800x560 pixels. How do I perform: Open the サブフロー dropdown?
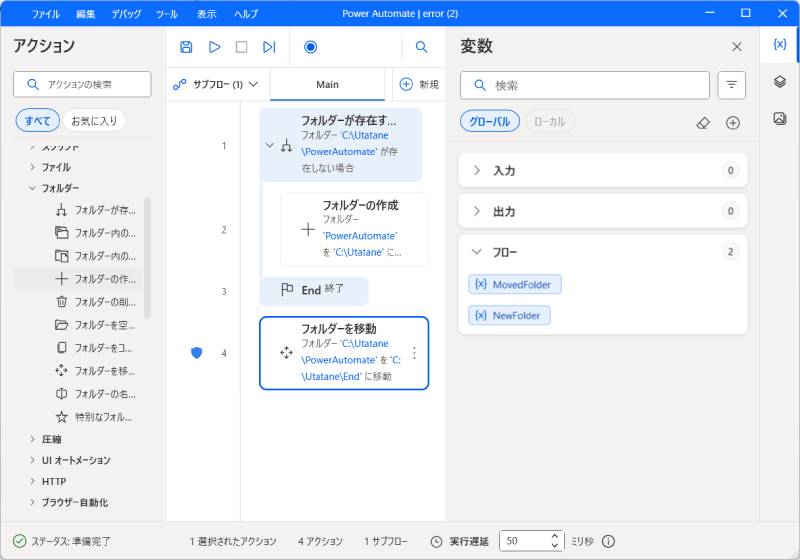point(216,84)
